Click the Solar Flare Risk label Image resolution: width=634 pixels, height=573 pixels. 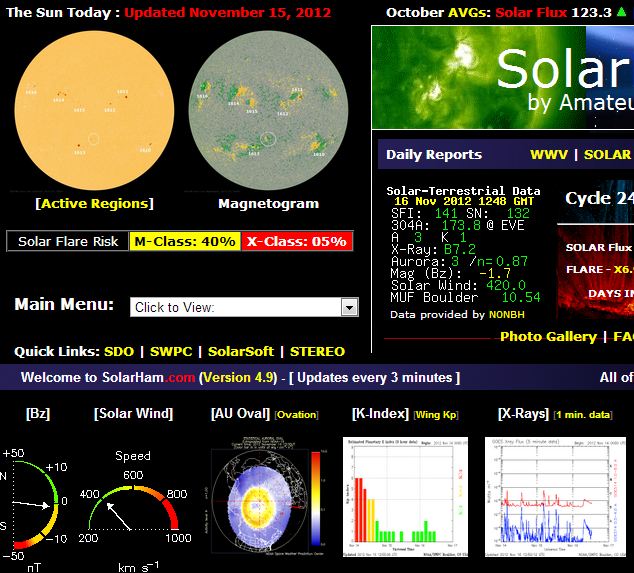pyautogui.click(x=68, y=241)
